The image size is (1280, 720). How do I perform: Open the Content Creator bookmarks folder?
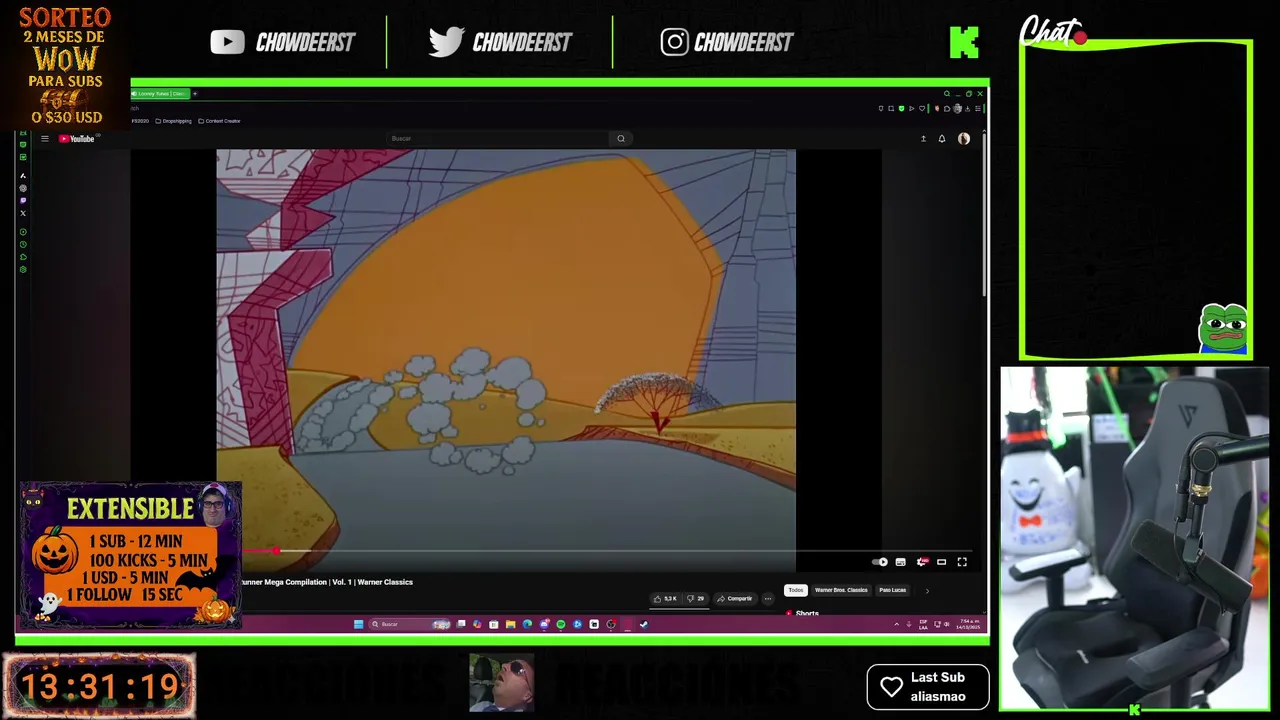[x=219, y=121]
